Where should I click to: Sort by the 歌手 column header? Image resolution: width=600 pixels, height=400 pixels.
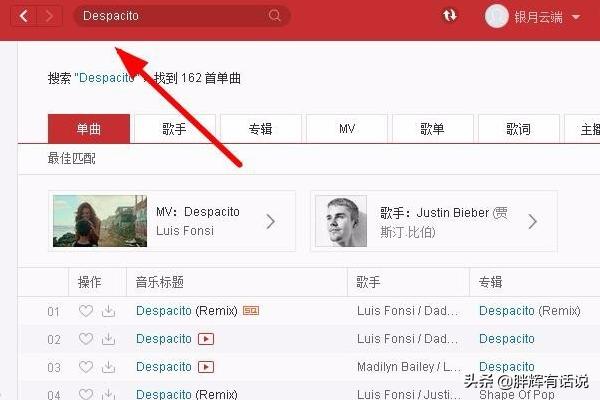[368, 282]
